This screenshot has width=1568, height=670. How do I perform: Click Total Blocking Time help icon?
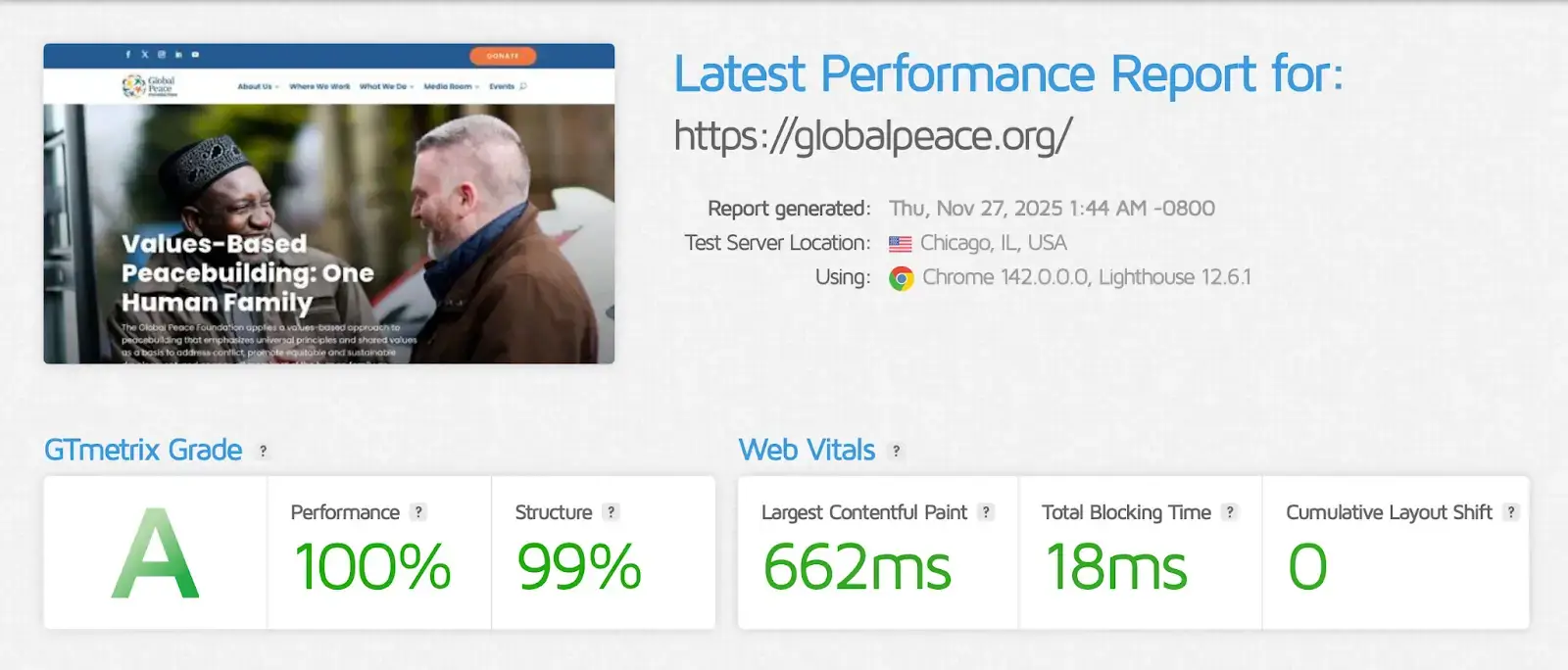1230,512
